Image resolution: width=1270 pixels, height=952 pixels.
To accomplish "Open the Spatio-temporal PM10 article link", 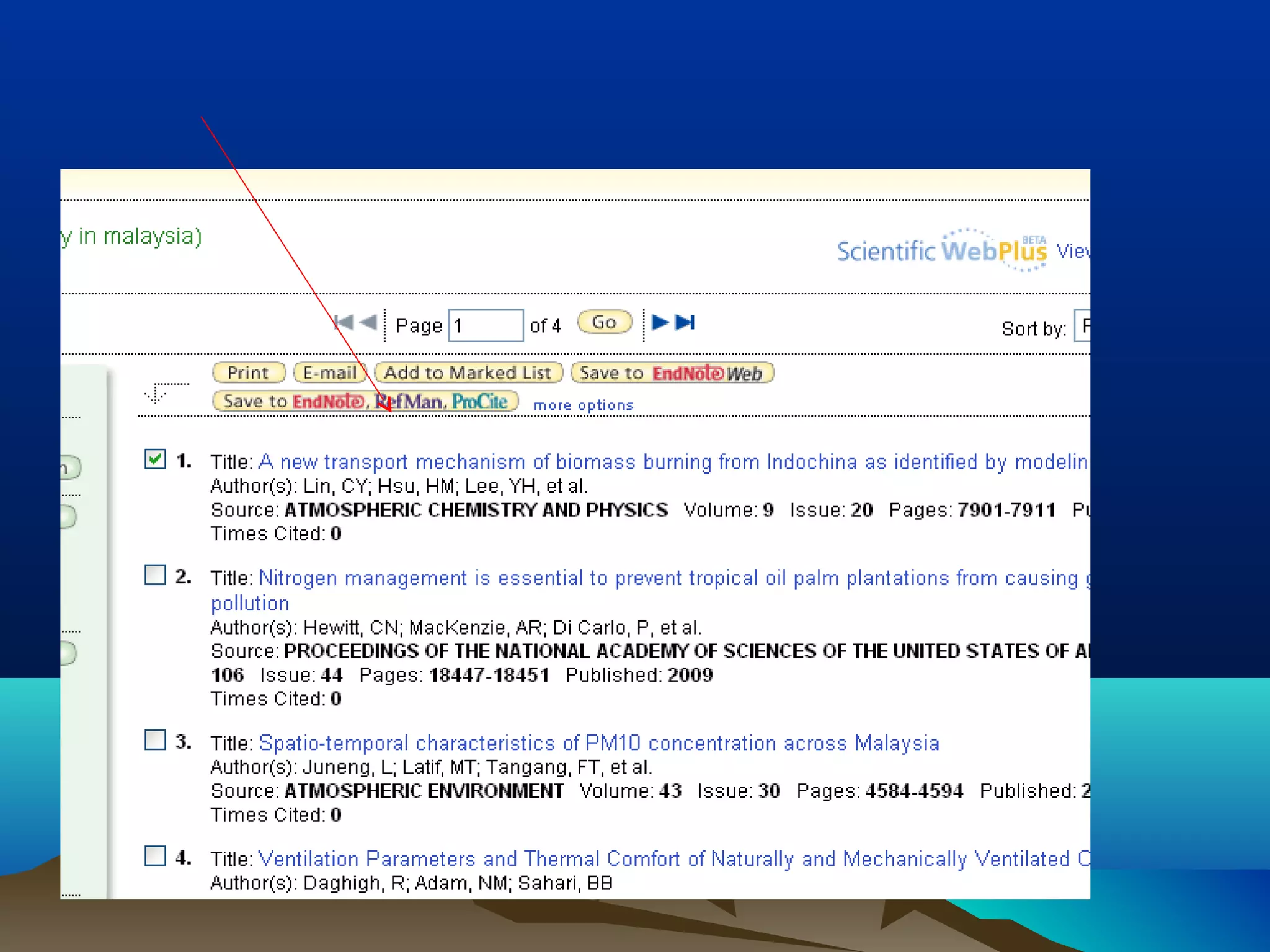I will pyautogui.click(x=598, y=743).
